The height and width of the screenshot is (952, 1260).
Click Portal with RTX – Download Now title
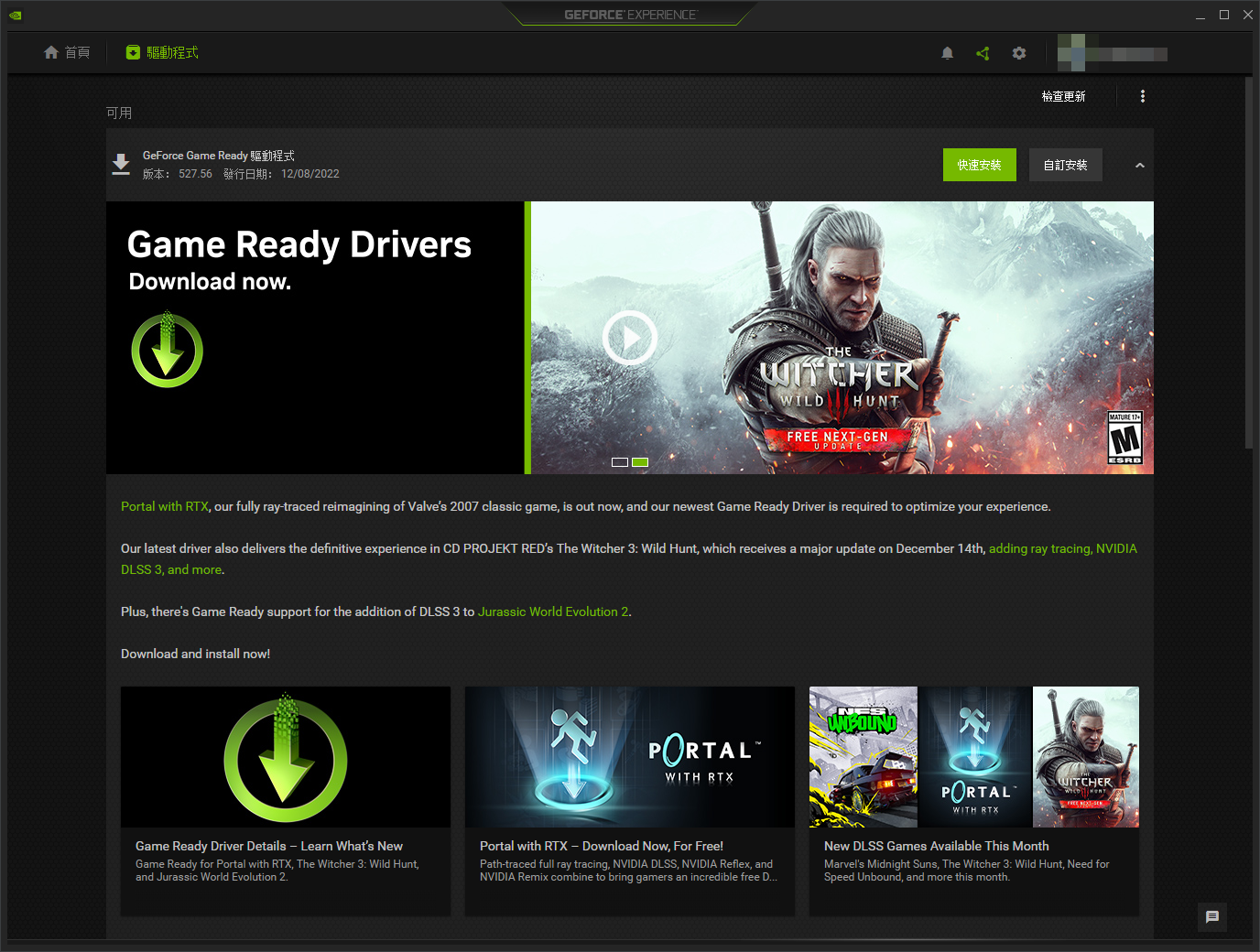point(602,846)
